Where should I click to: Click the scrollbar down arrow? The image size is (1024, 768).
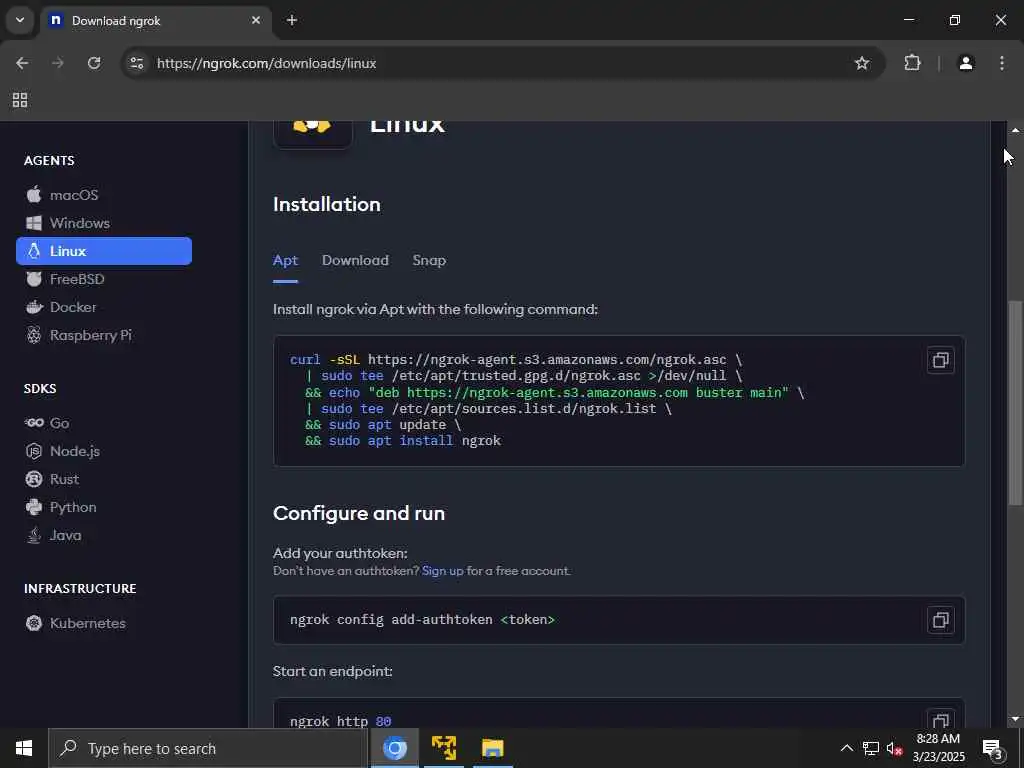tap(1015, 720)
